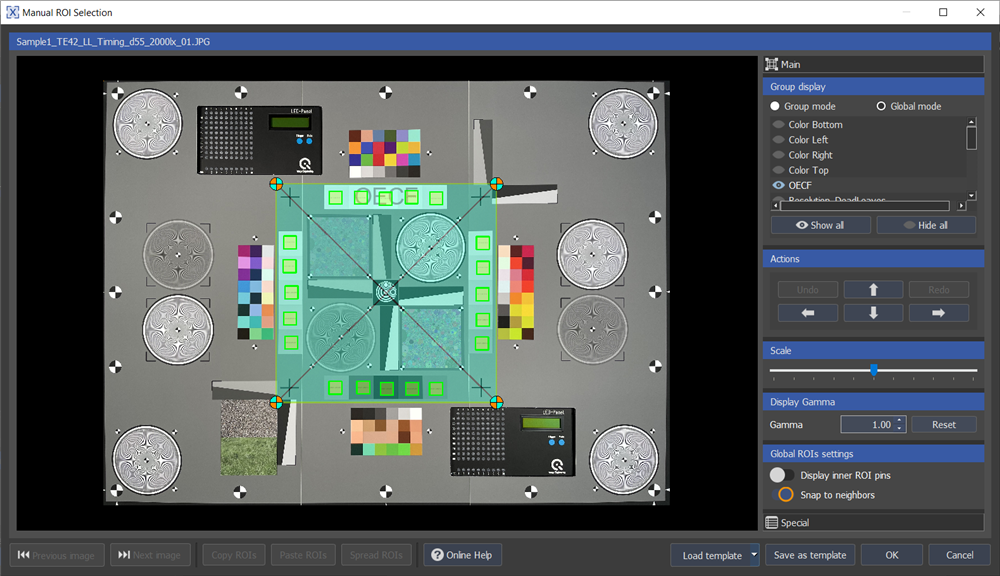Click the top-right orange ROI corner handle

click(496, 184)
